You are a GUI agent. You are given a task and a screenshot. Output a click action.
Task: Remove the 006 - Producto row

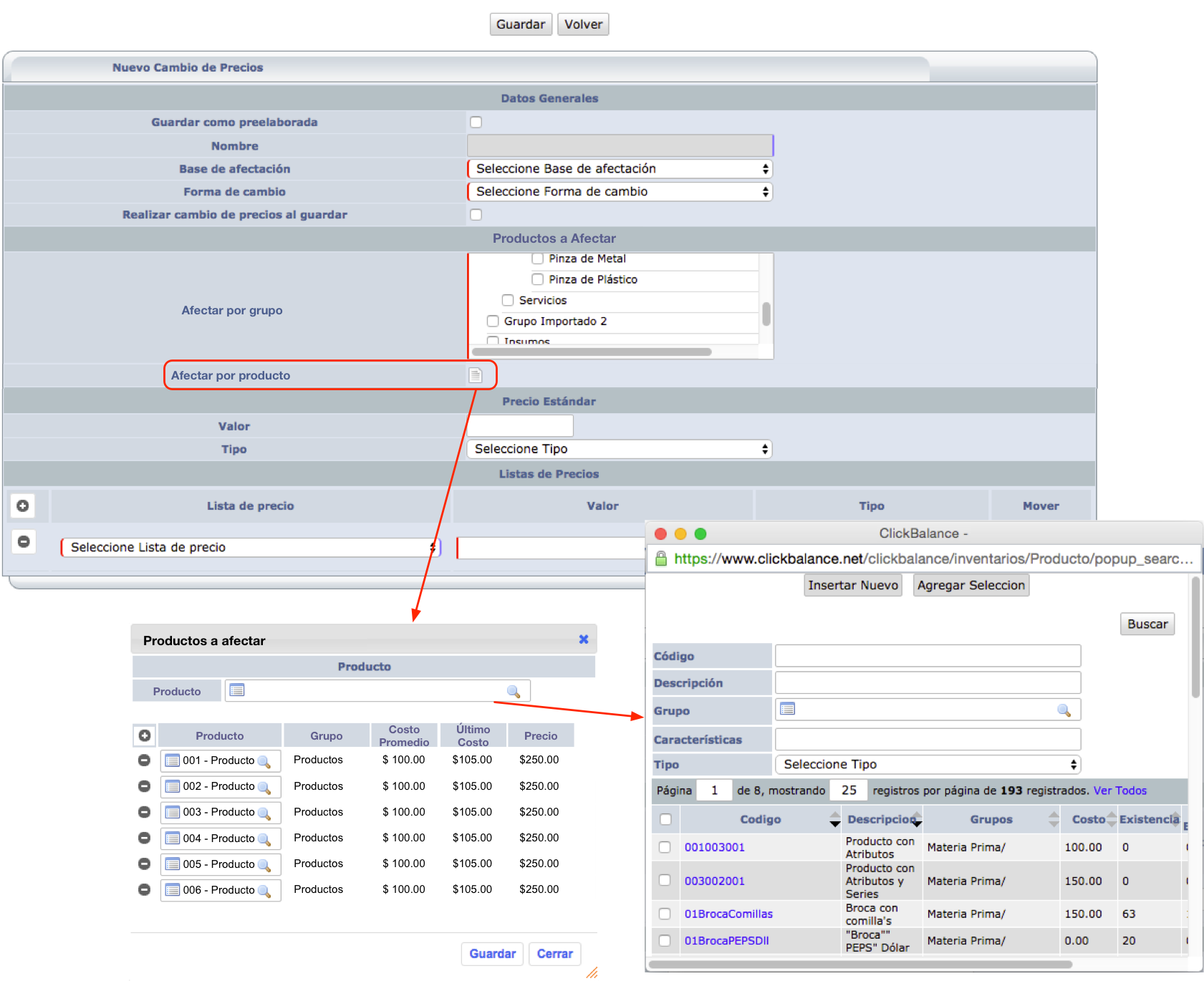click(x=144, y=889)
